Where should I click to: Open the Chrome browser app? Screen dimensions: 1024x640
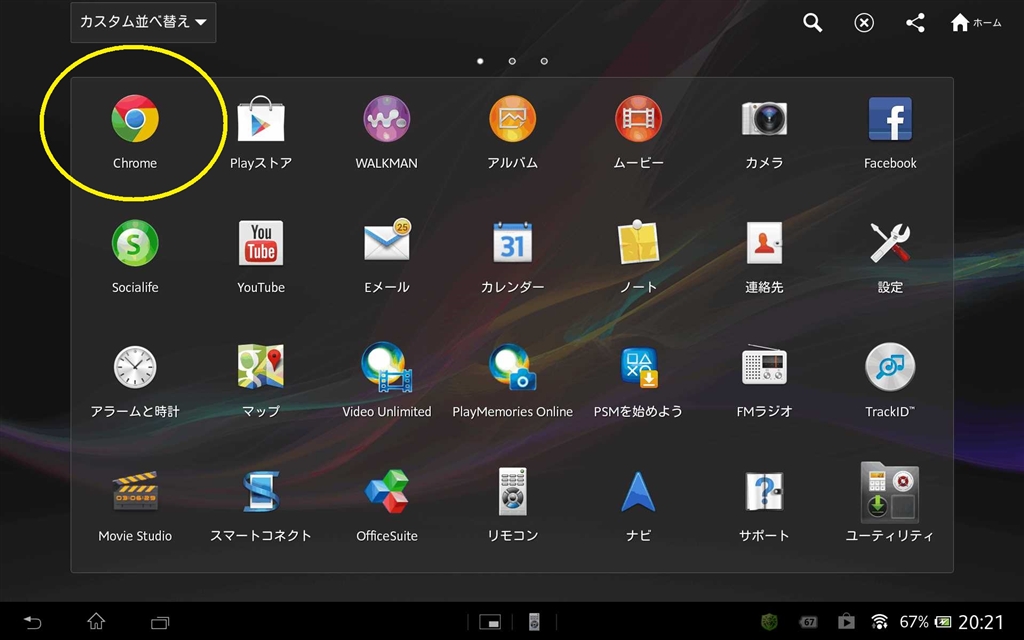(135, 121)
